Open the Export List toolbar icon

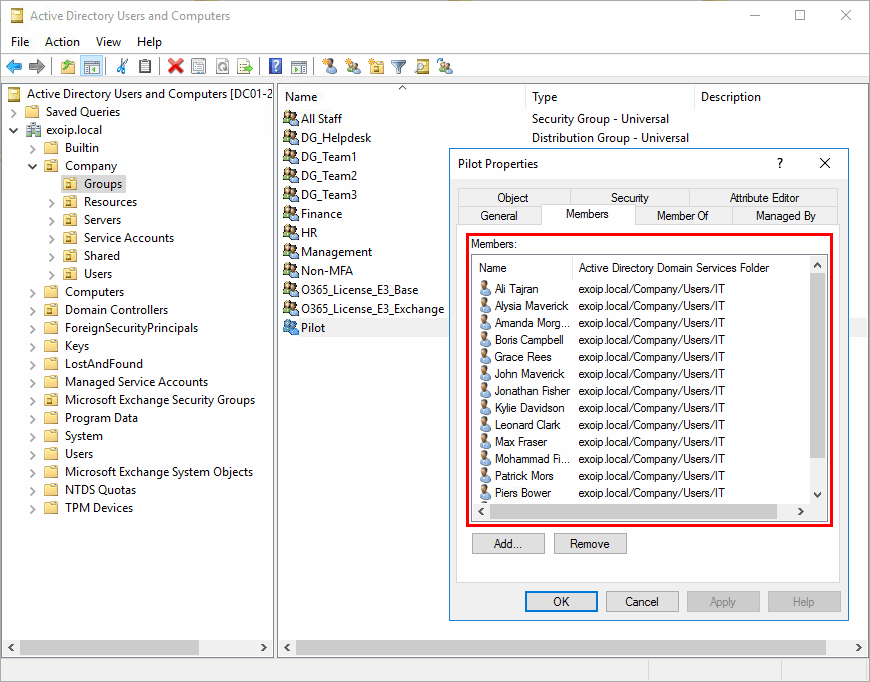tap(245, 66)
